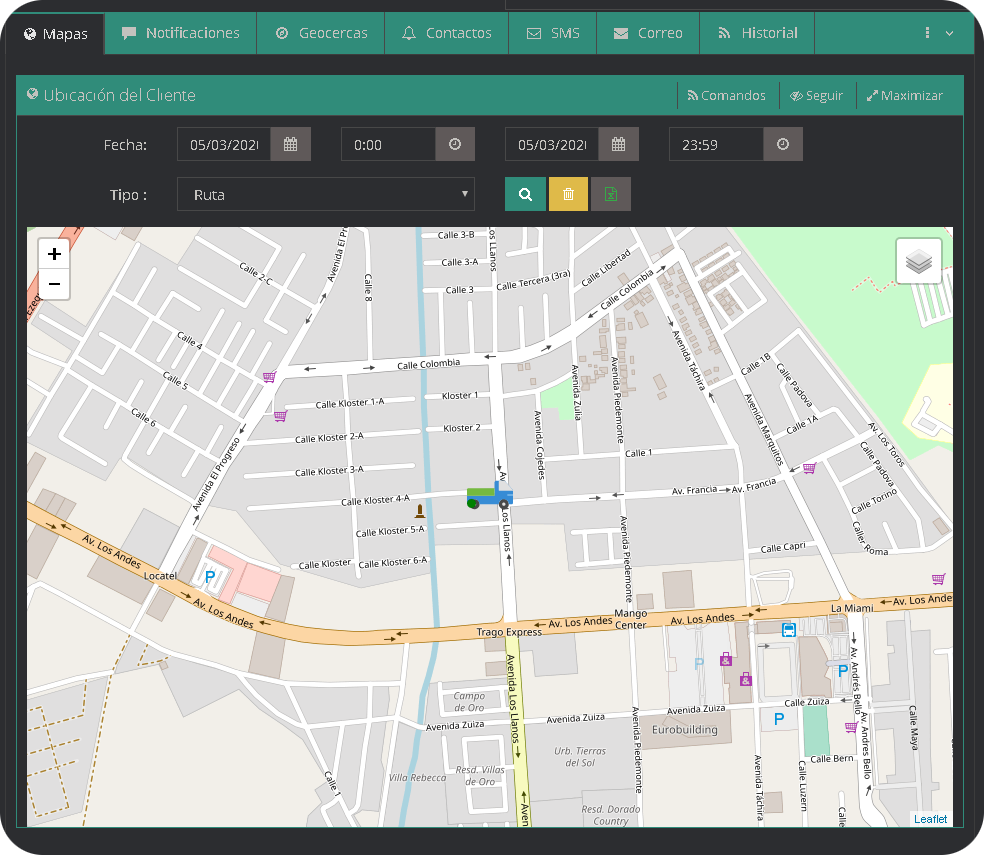
Task: Click the search (magnifying glass) button
Action: pyautogui.click(x=525, y=193)
